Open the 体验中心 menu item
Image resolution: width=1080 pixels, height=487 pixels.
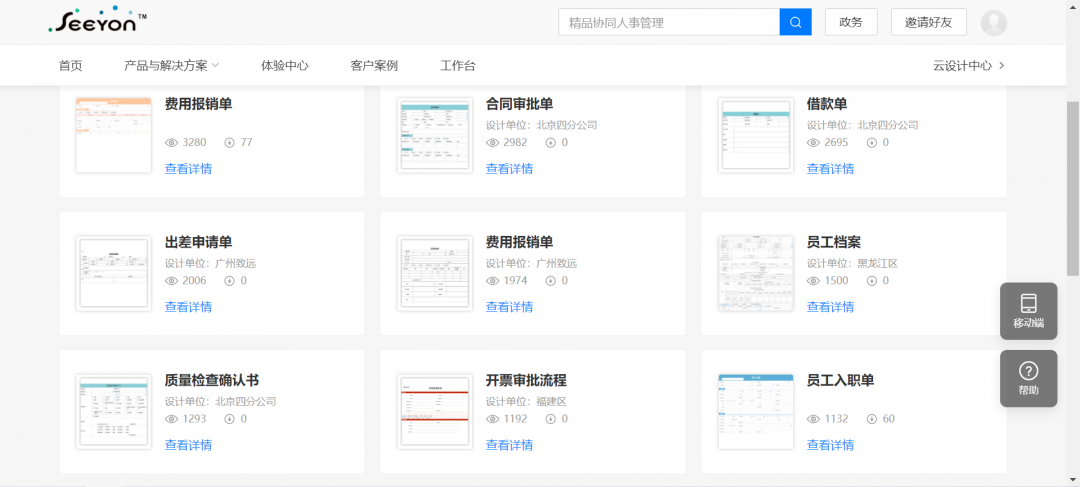[x=284, y=66]
